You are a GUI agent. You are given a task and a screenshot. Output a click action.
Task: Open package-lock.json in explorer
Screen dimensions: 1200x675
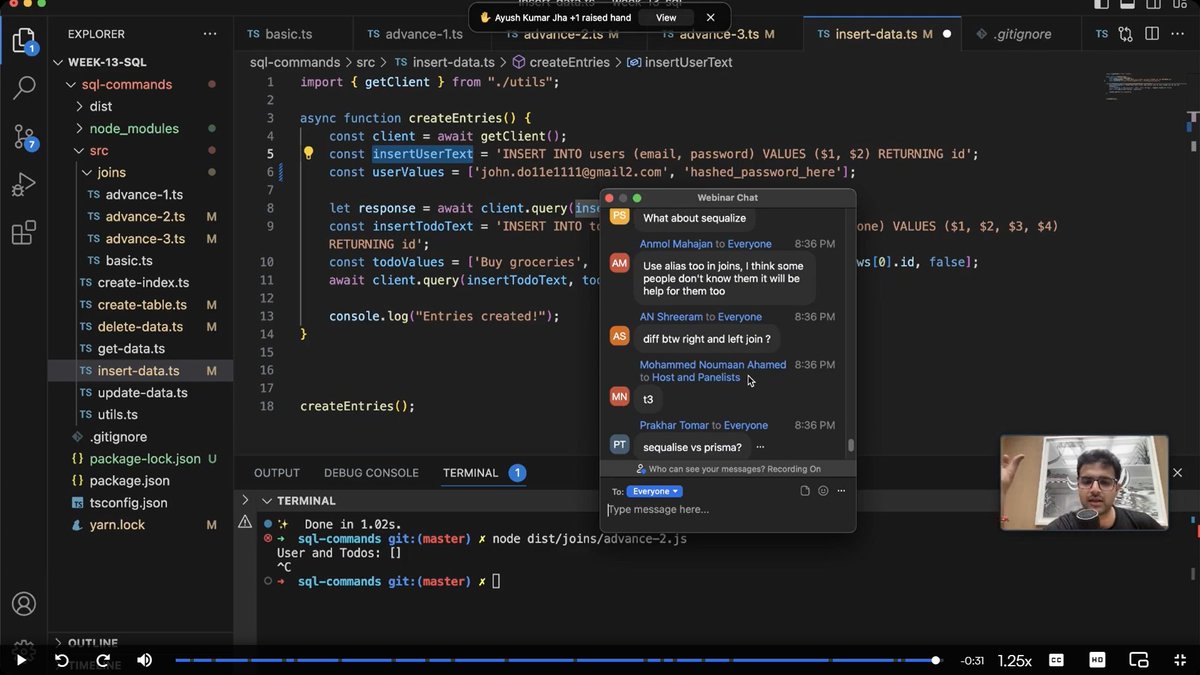(145, 458)
